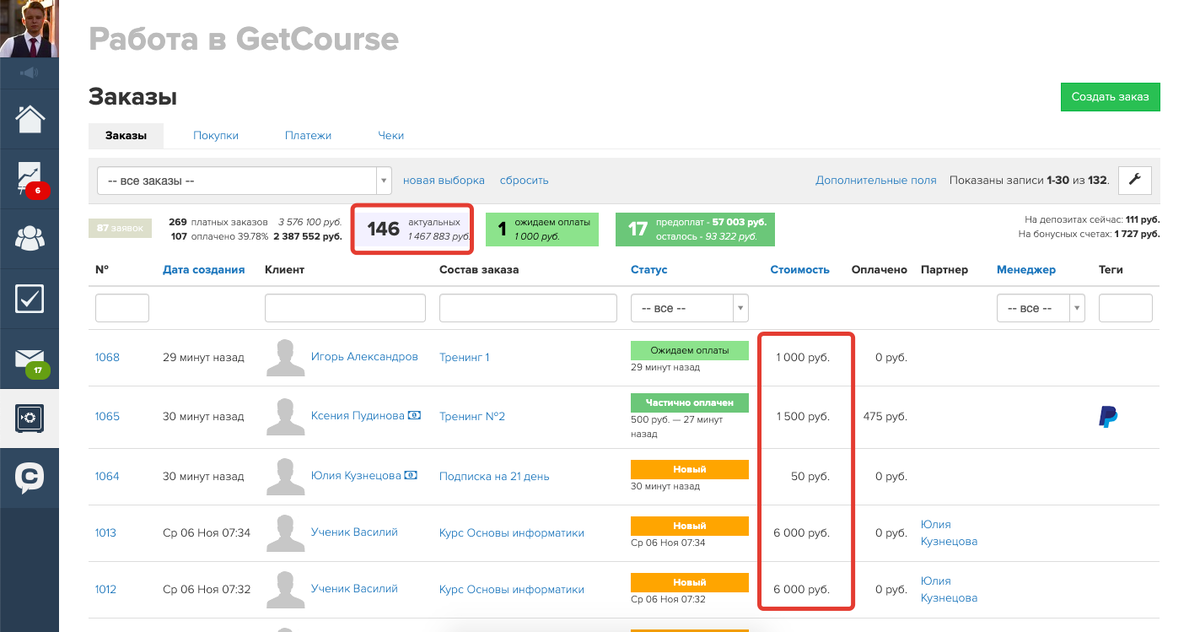
Task: Click the "Частично оплачен" status badge
Action: (x=690, y=403)
